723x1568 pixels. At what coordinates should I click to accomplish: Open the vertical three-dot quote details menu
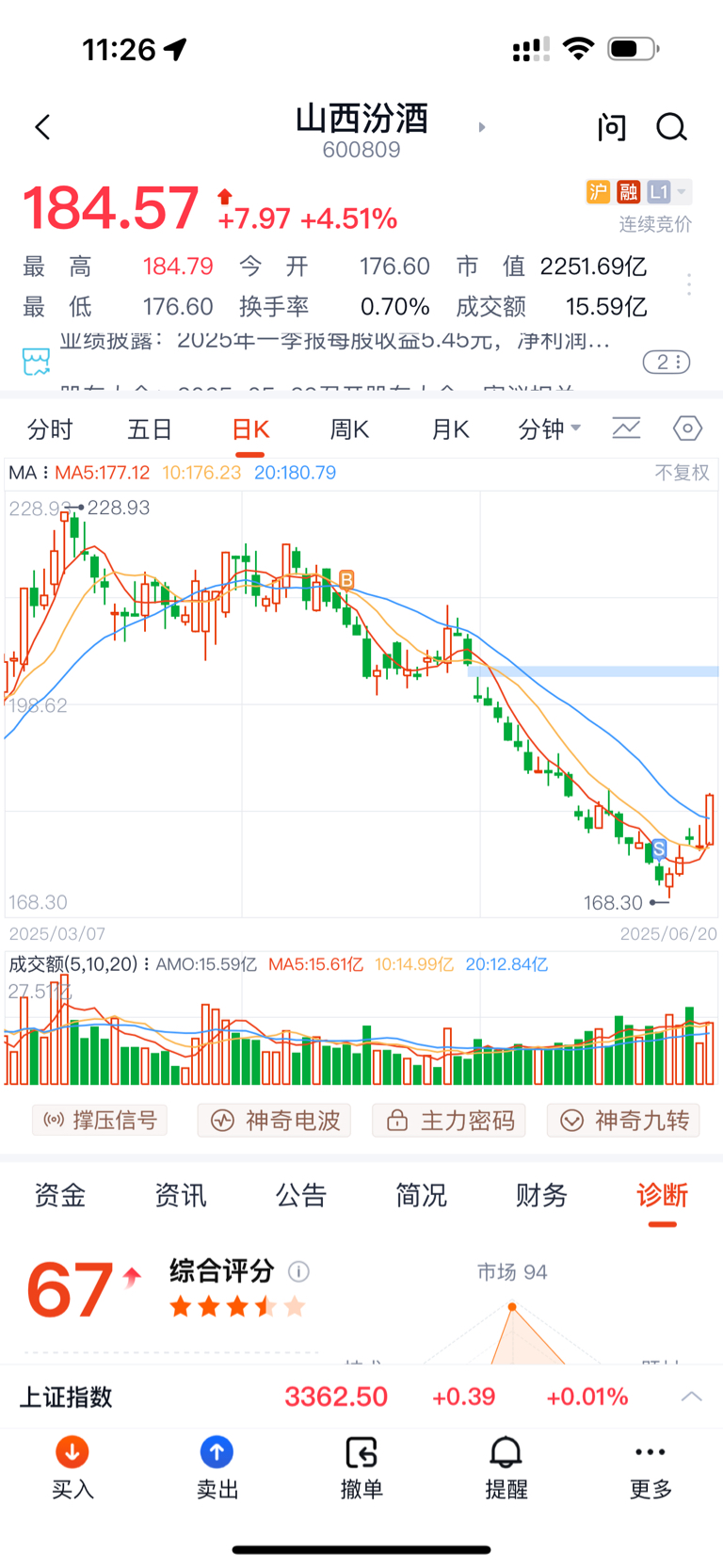click(689, 285)
